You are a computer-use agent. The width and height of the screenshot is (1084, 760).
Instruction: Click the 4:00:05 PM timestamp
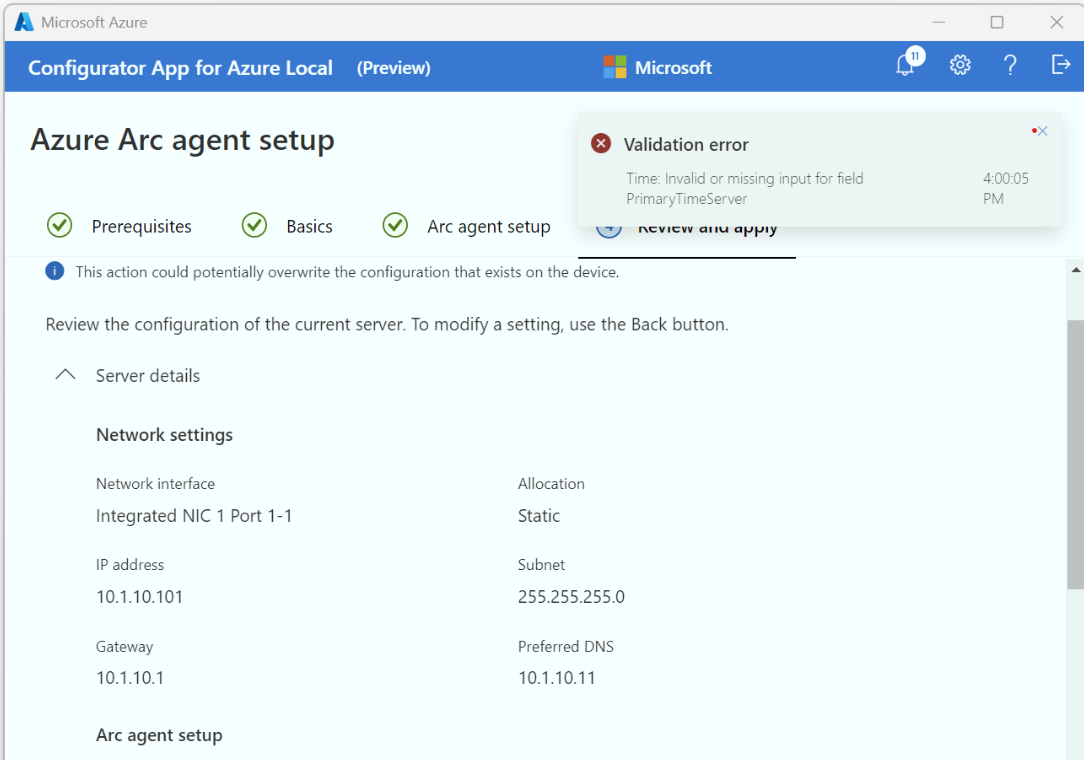(x=1006, y=188)
